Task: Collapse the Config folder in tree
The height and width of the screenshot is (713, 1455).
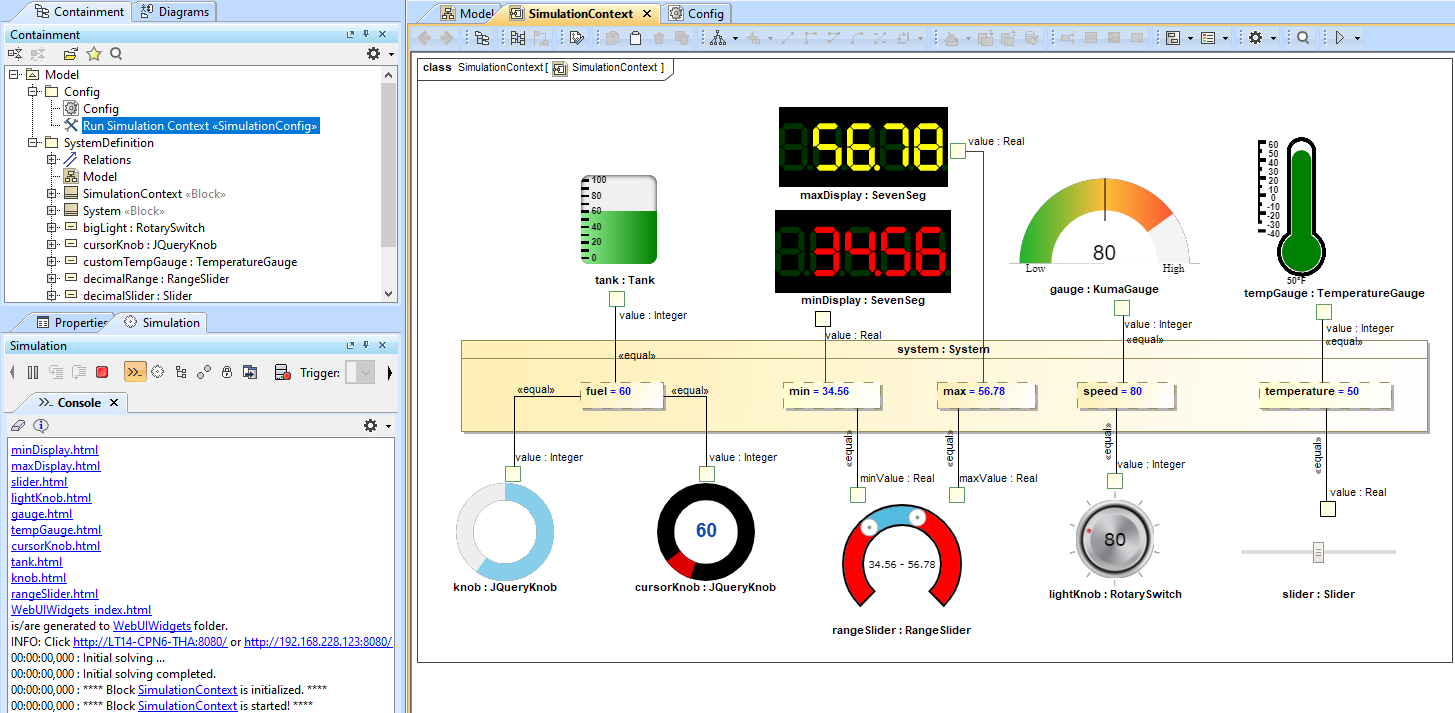Action: pos(33,92)
